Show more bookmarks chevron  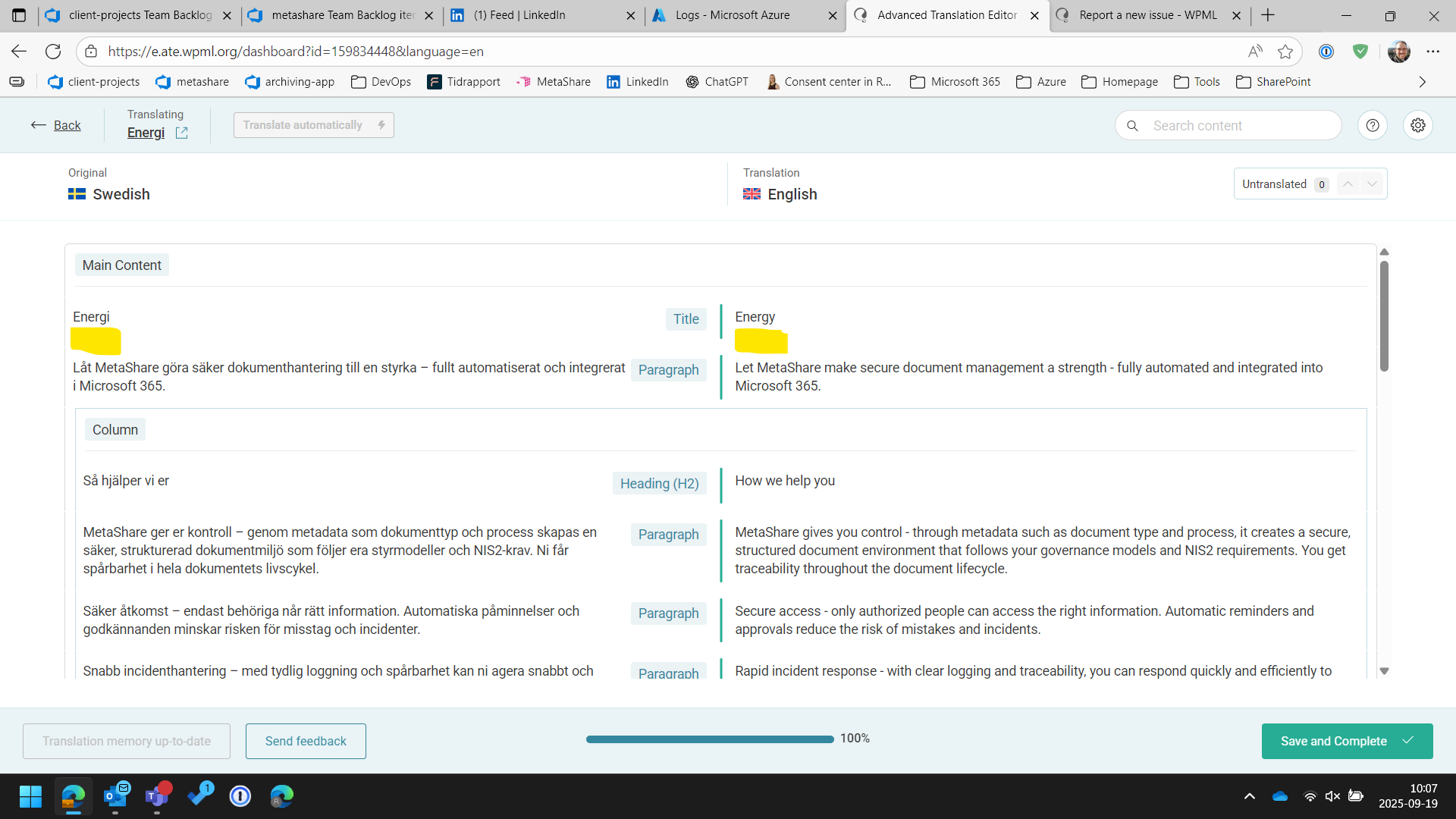click(1423, 82)
